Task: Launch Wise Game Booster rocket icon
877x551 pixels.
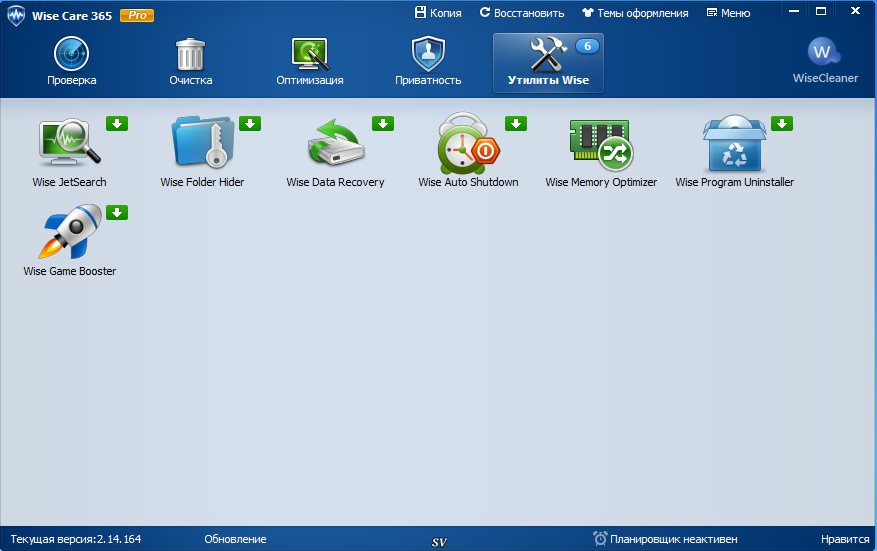Action: (69, 232)
